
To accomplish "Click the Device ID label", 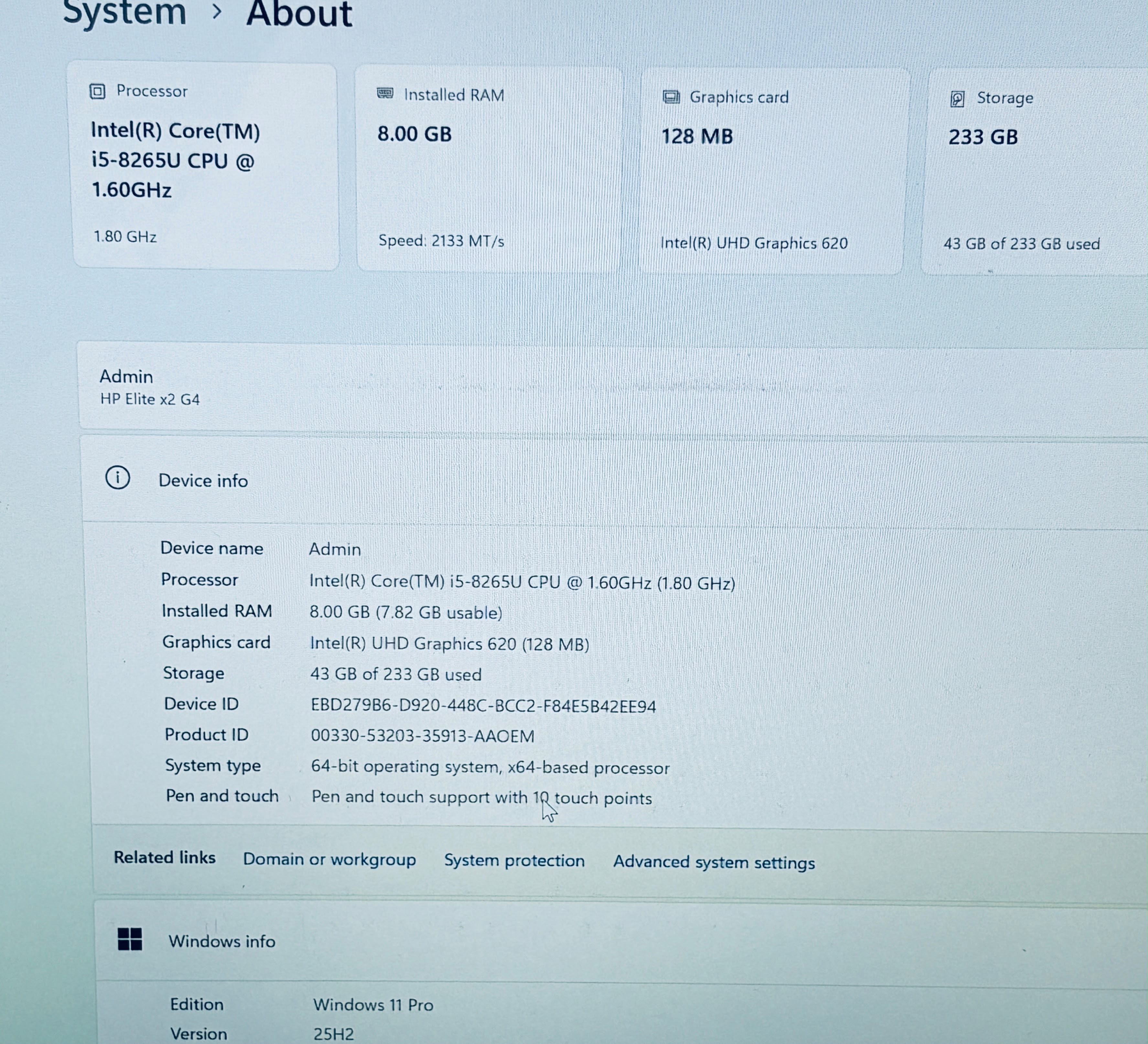I will (201, 704).
